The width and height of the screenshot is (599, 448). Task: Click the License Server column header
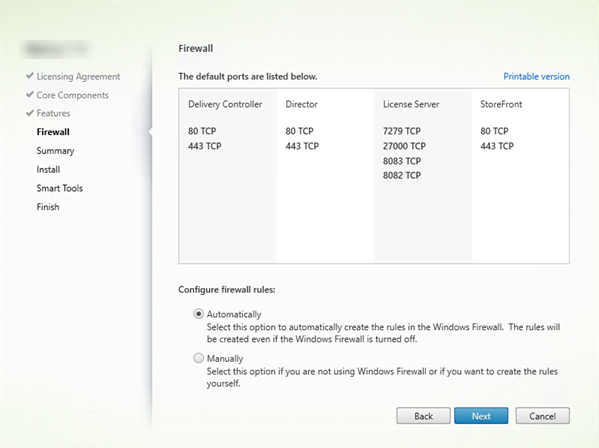pos(411,104)
